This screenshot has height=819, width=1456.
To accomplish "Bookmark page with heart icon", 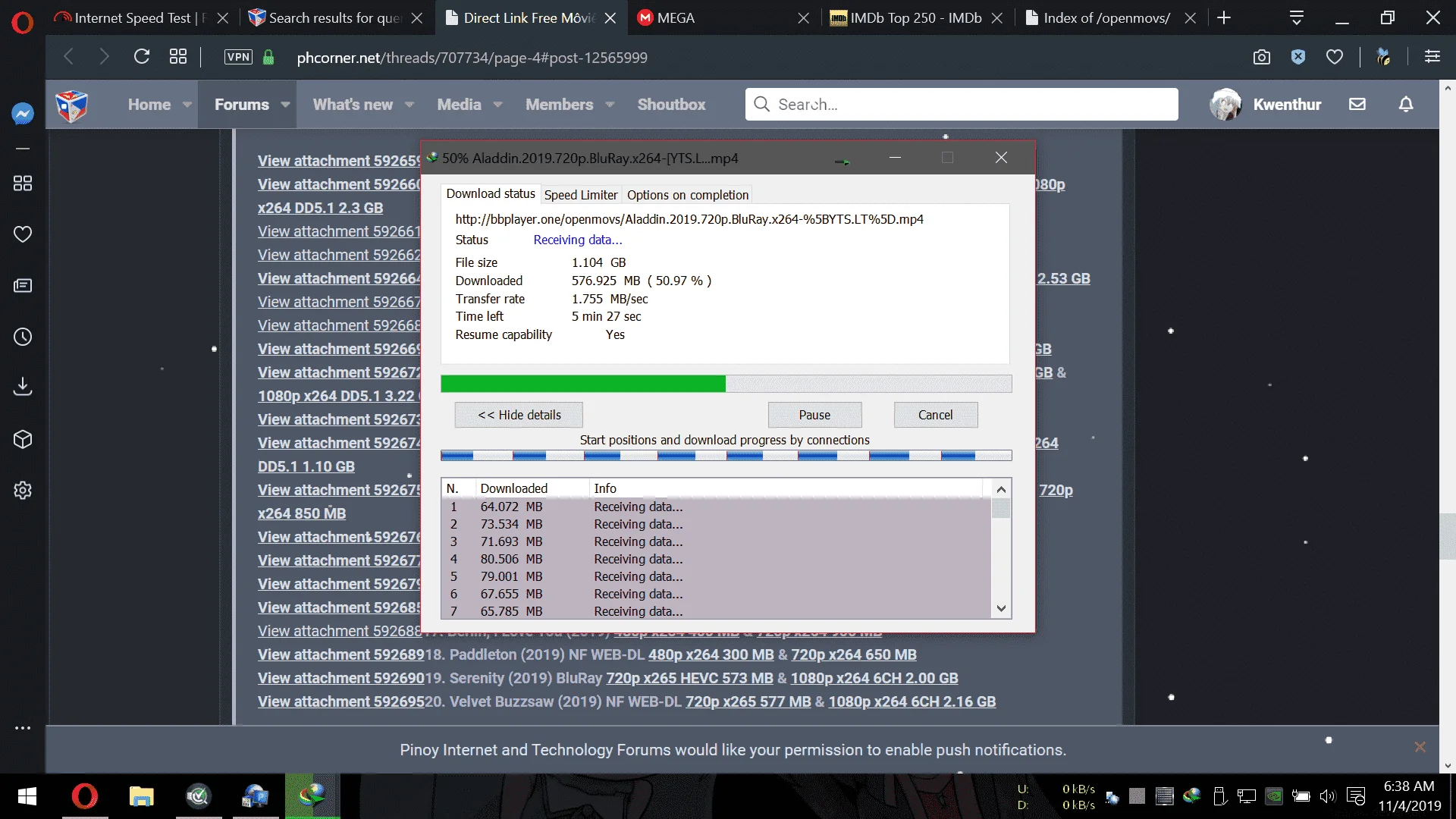I will [x=1335, y=57].
